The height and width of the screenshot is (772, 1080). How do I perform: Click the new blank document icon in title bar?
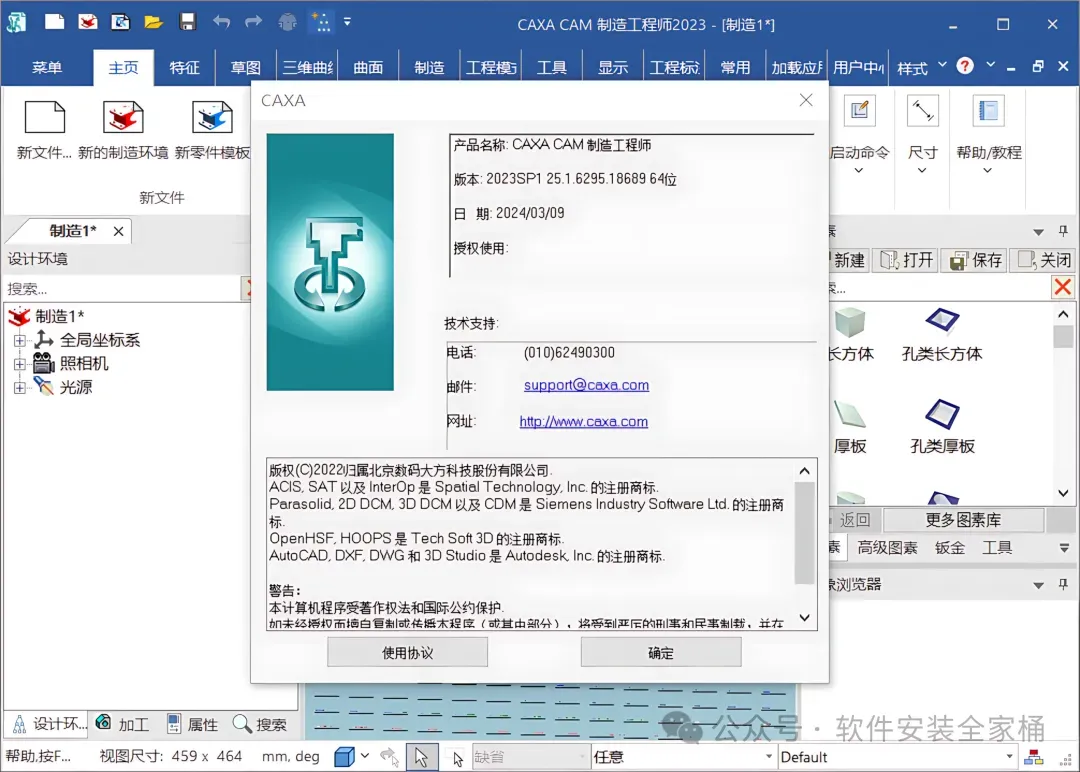54,22
